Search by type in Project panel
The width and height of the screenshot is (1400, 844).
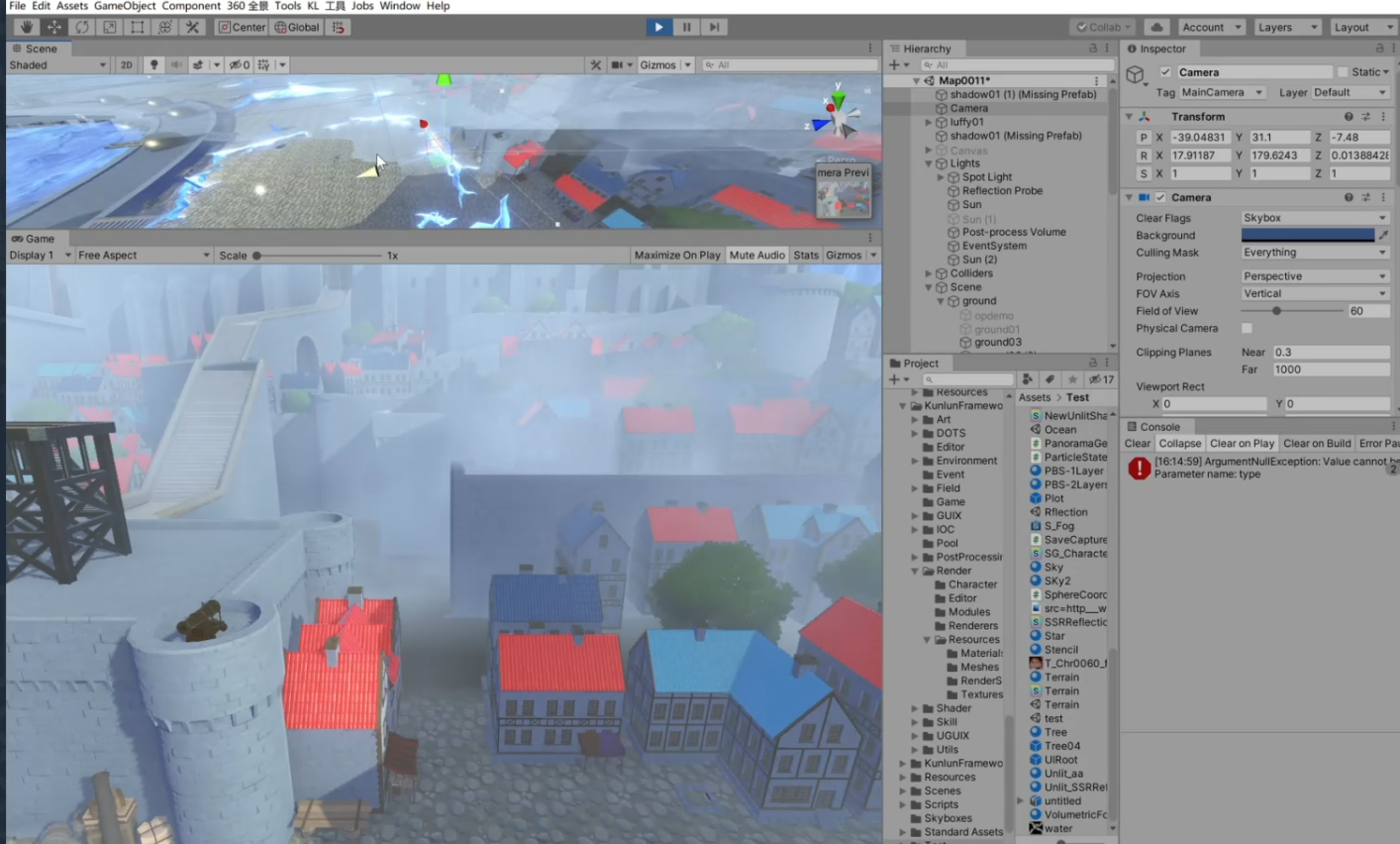coord(1028,378)
